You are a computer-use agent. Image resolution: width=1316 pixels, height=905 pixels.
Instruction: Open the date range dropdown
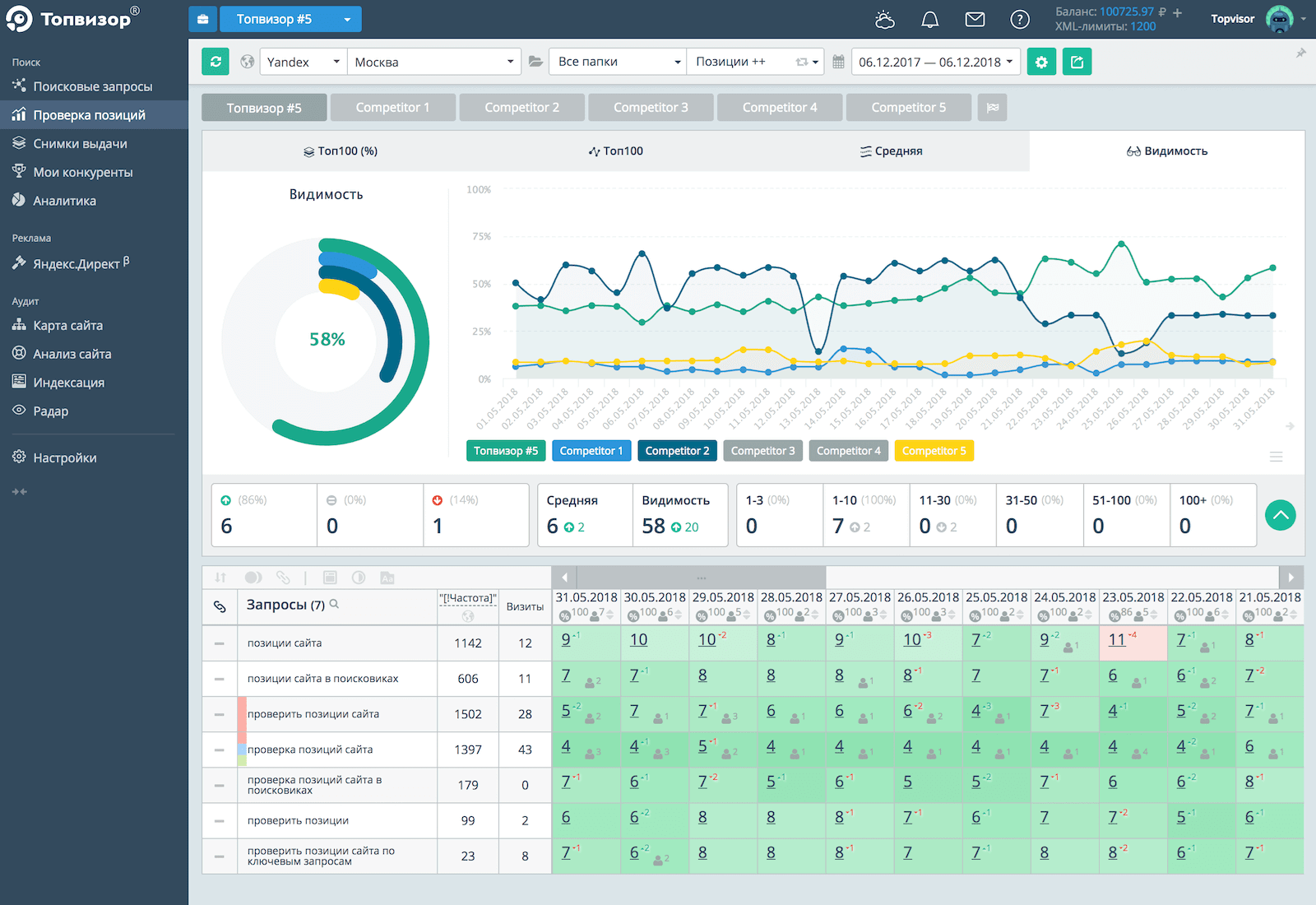click(x=936, y=62)
